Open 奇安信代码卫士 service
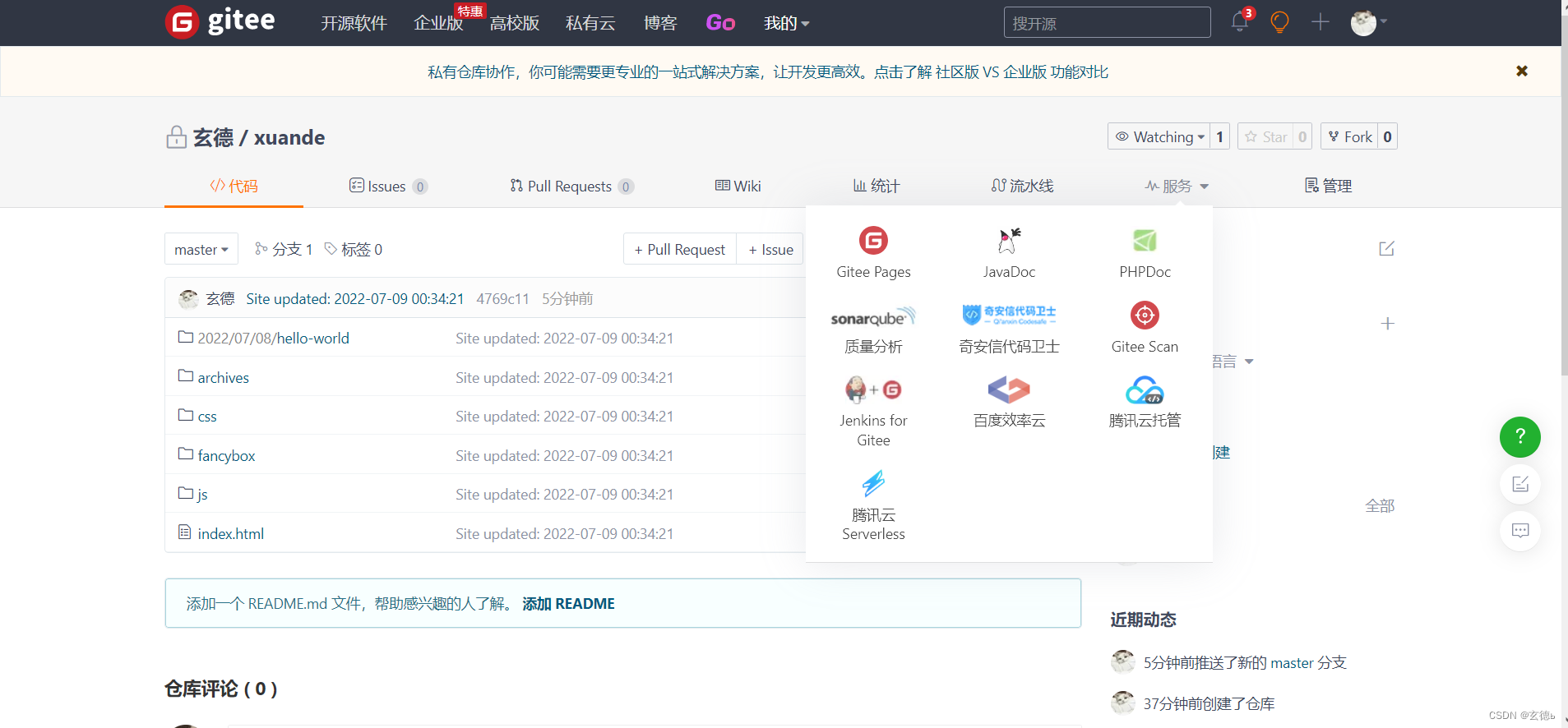The image size is (1568, 728). [1009, 330]
